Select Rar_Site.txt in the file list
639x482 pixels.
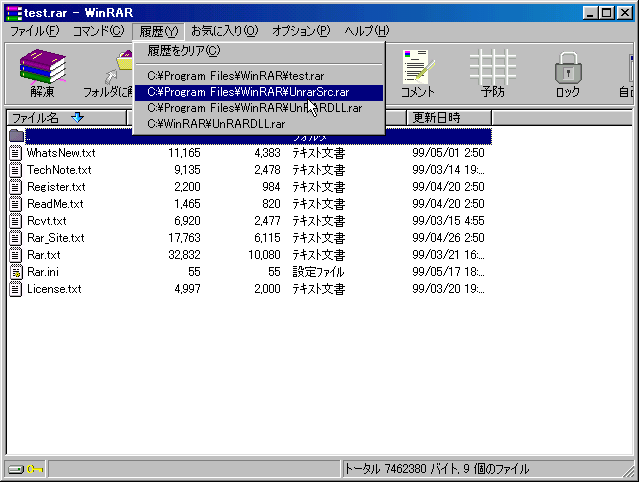(55, 238)
